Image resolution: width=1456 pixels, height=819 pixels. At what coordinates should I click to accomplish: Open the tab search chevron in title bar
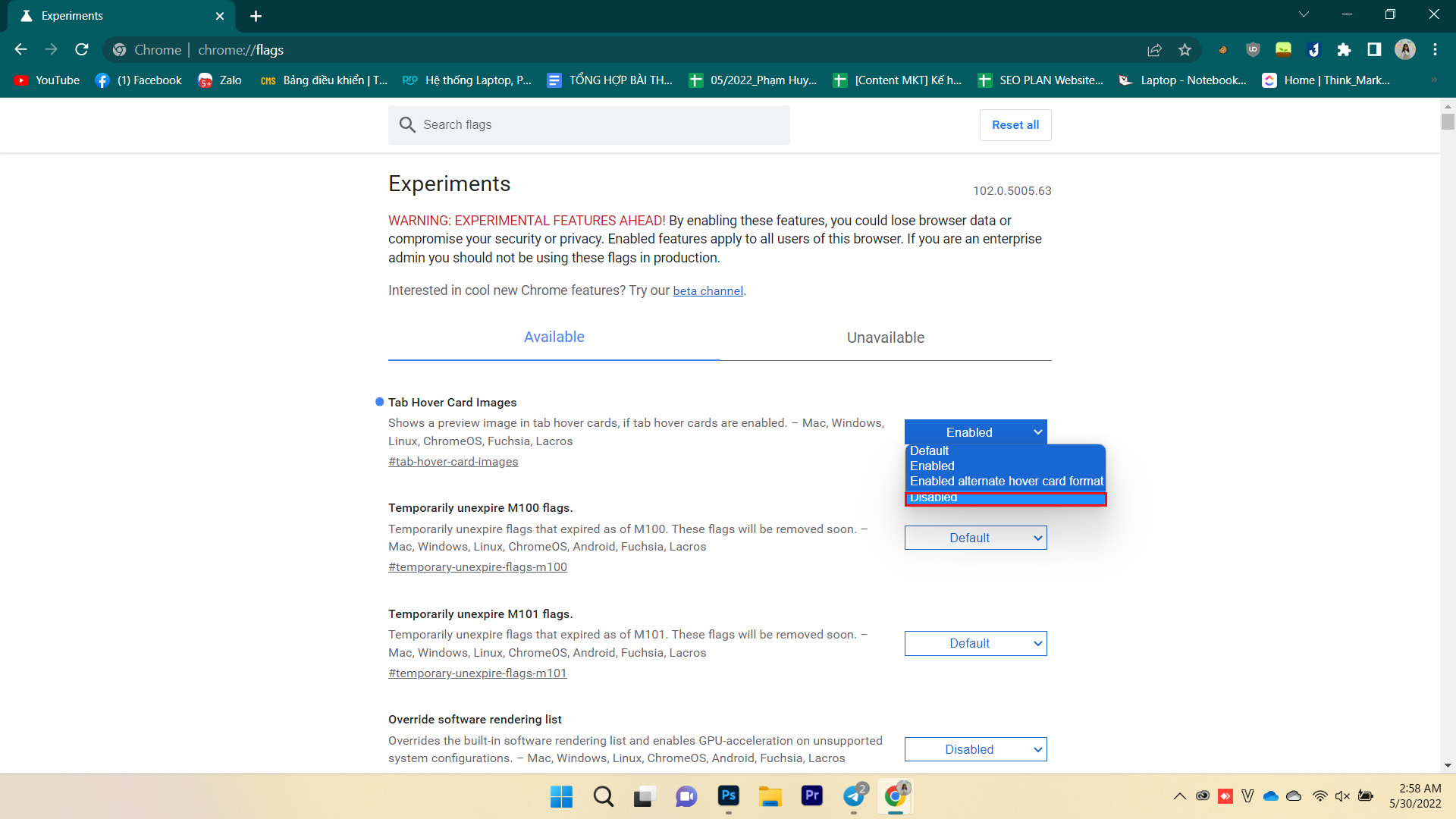coord(1304,14)
